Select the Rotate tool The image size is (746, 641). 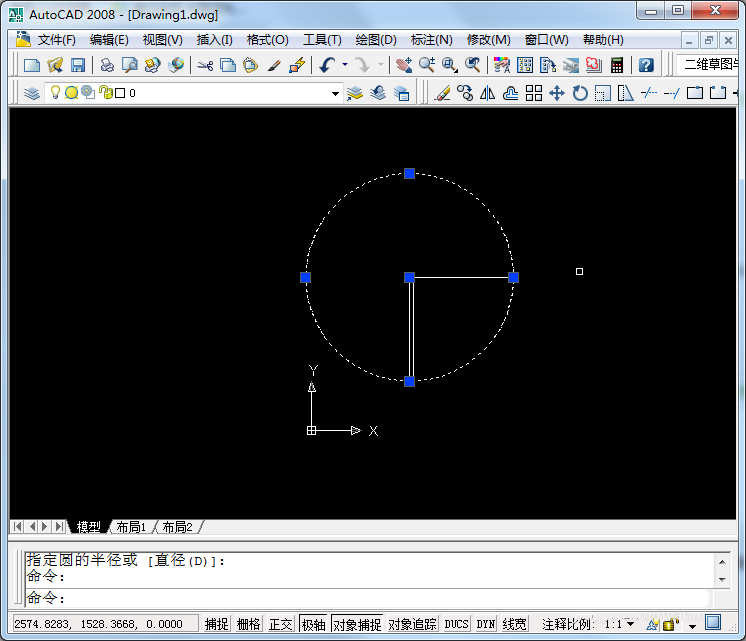click(580, 93)
